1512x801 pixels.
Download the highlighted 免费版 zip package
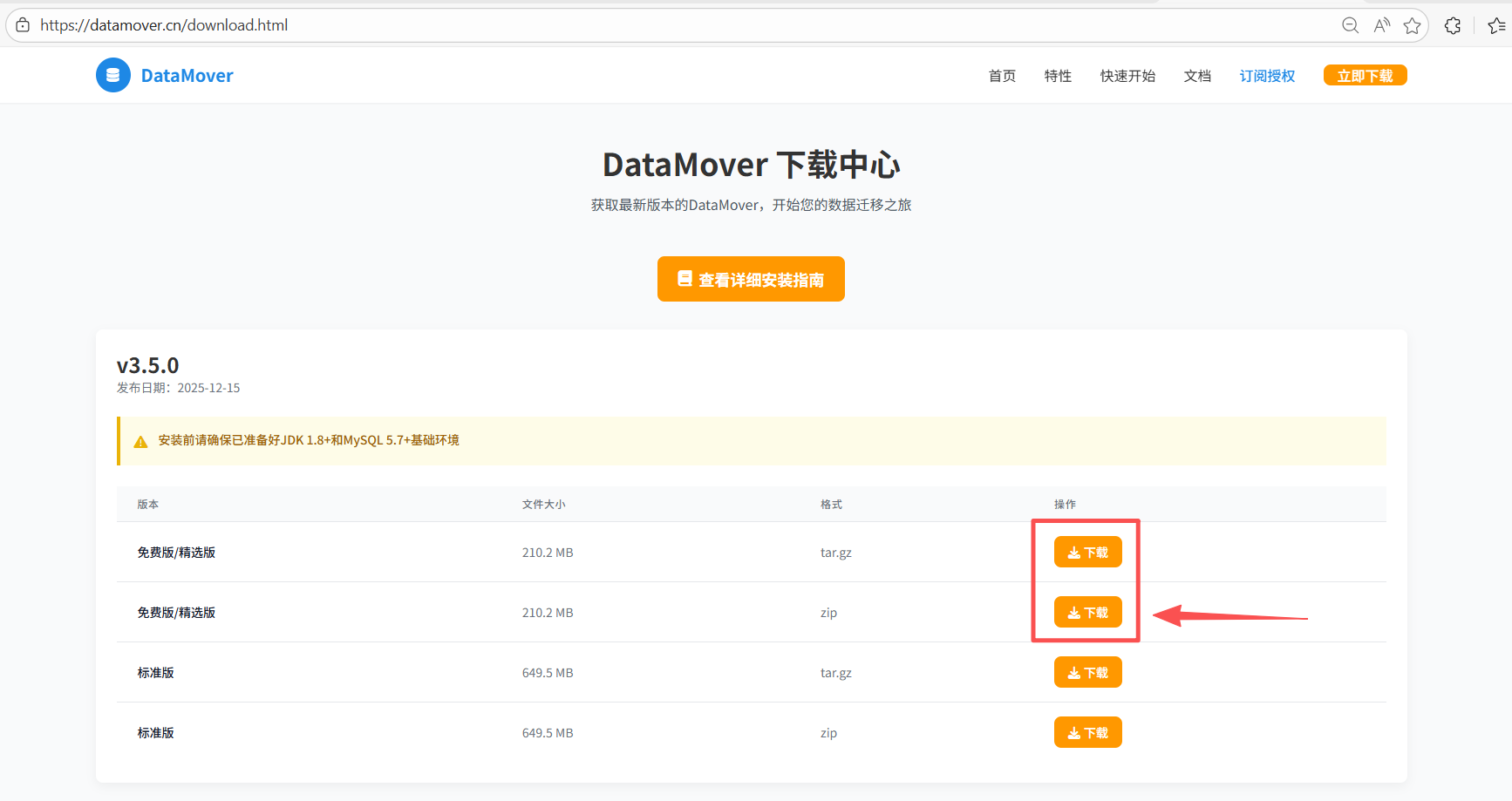click(x=1087, y=612)
